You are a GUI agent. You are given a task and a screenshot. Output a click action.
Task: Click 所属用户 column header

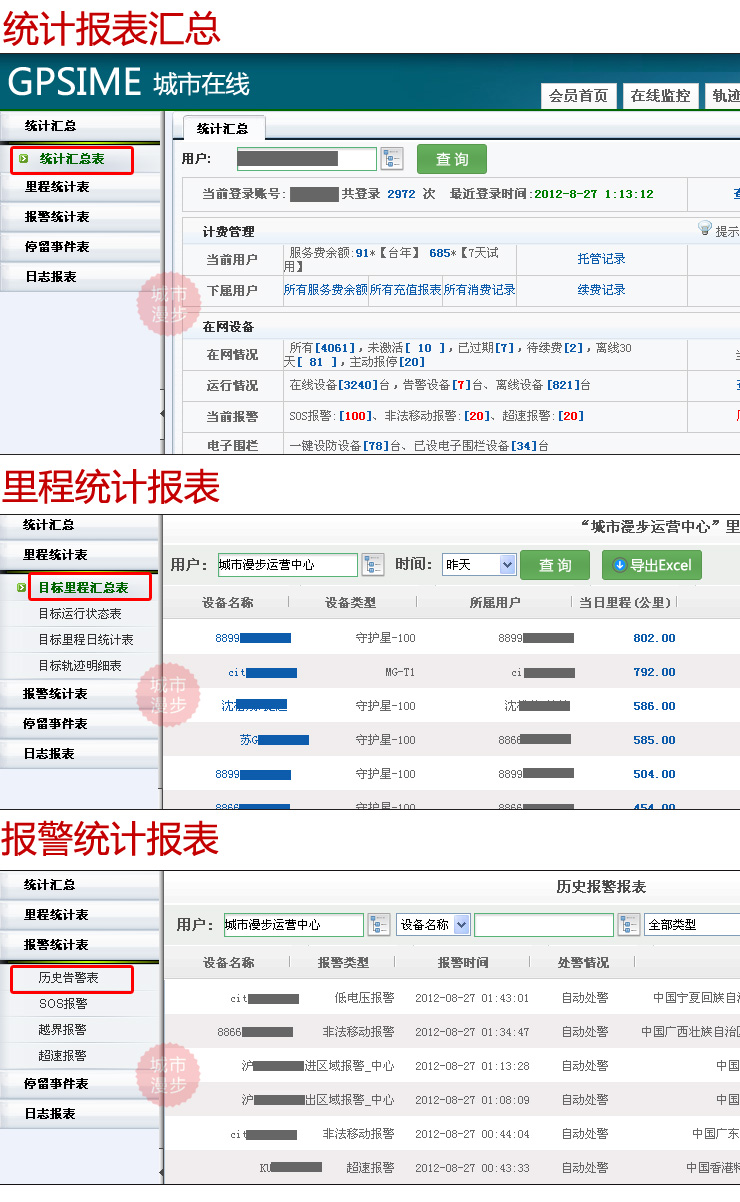(x=495, y=603)
